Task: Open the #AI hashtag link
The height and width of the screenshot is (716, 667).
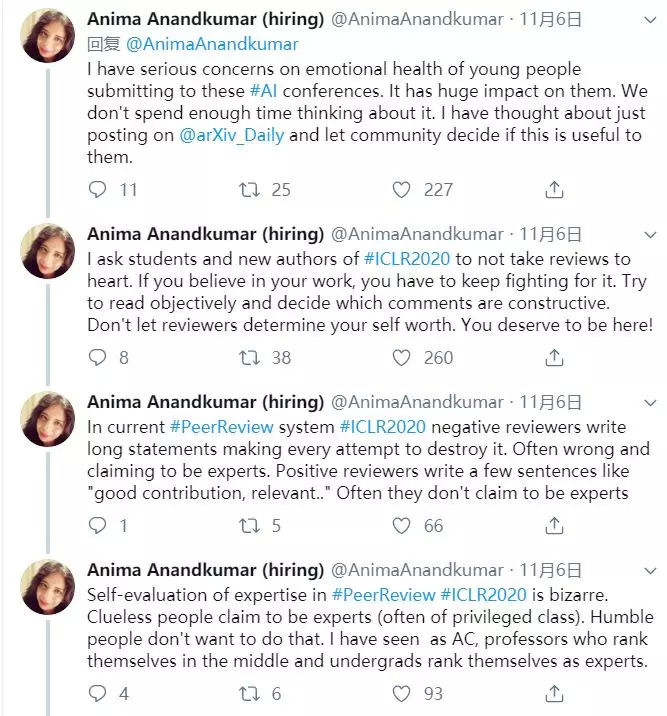Action: click(x=264, y=91)
